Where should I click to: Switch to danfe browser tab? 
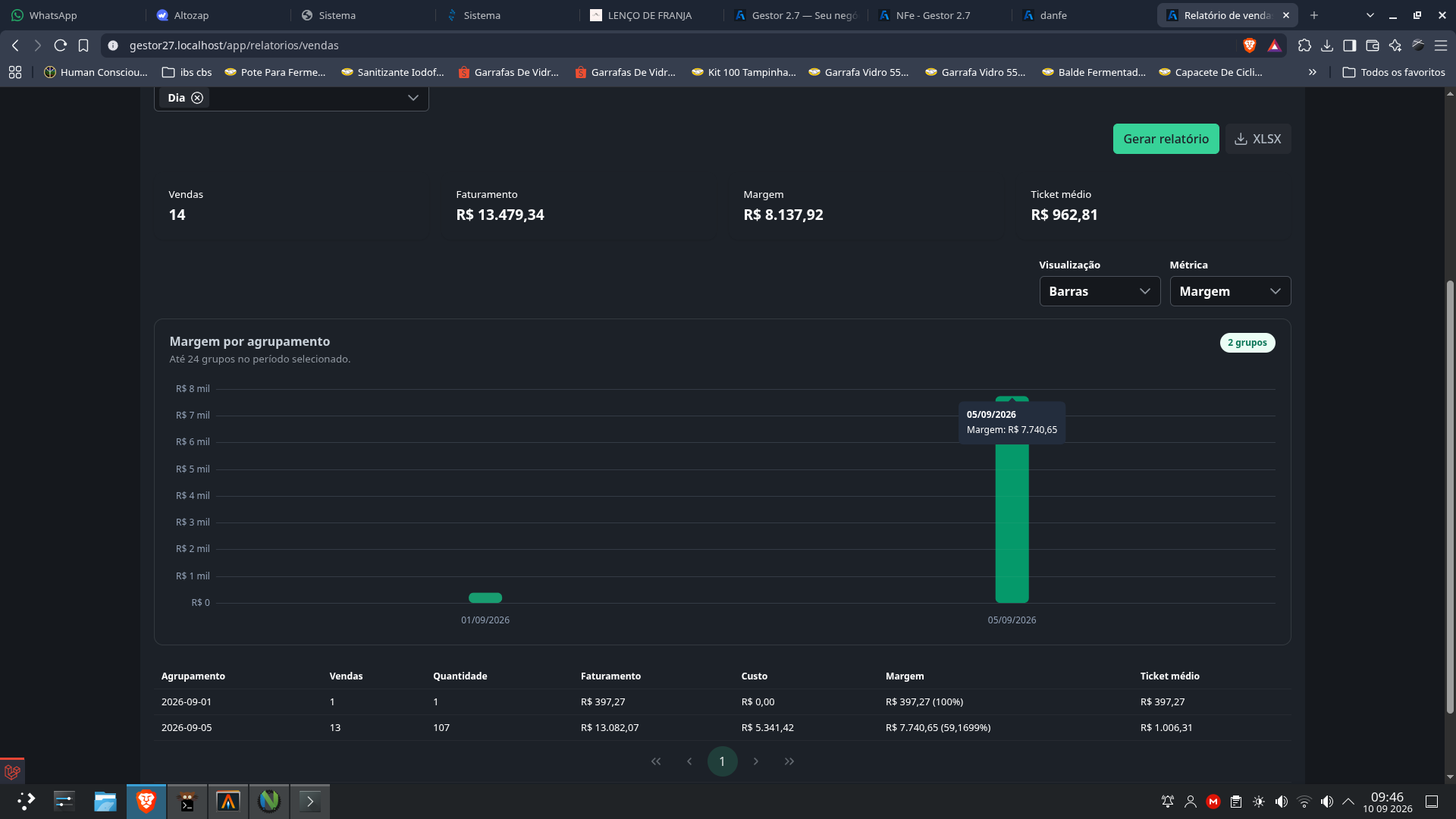click(x=1083, y=15)
